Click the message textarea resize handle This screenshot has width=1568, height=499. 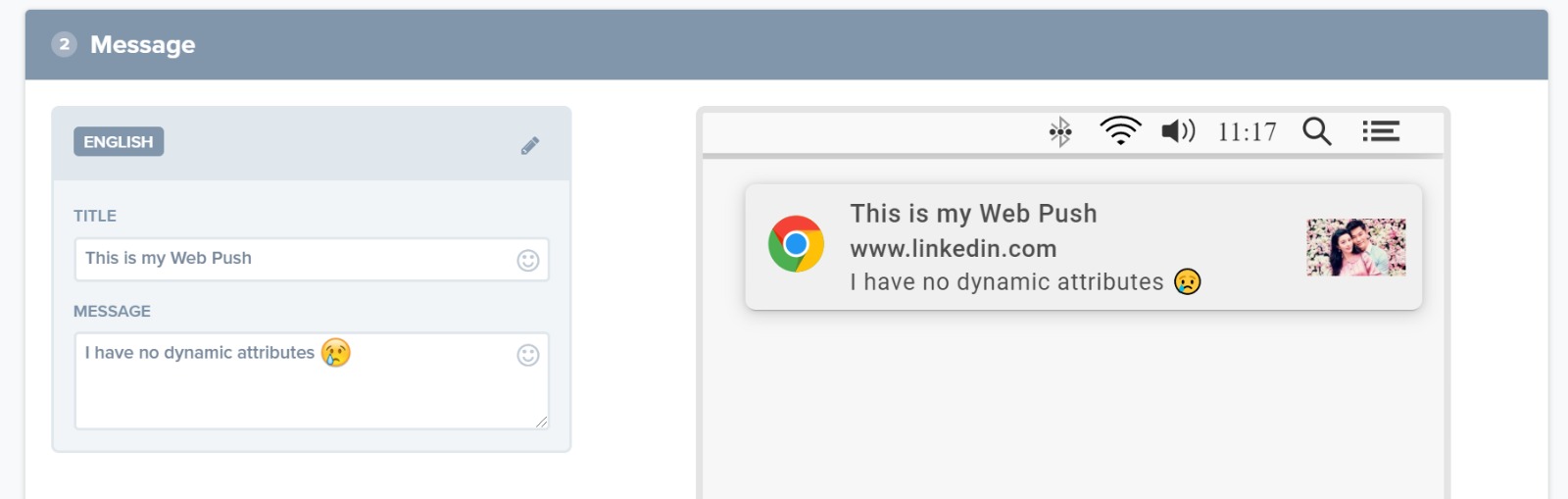click(x=542, y=422)
